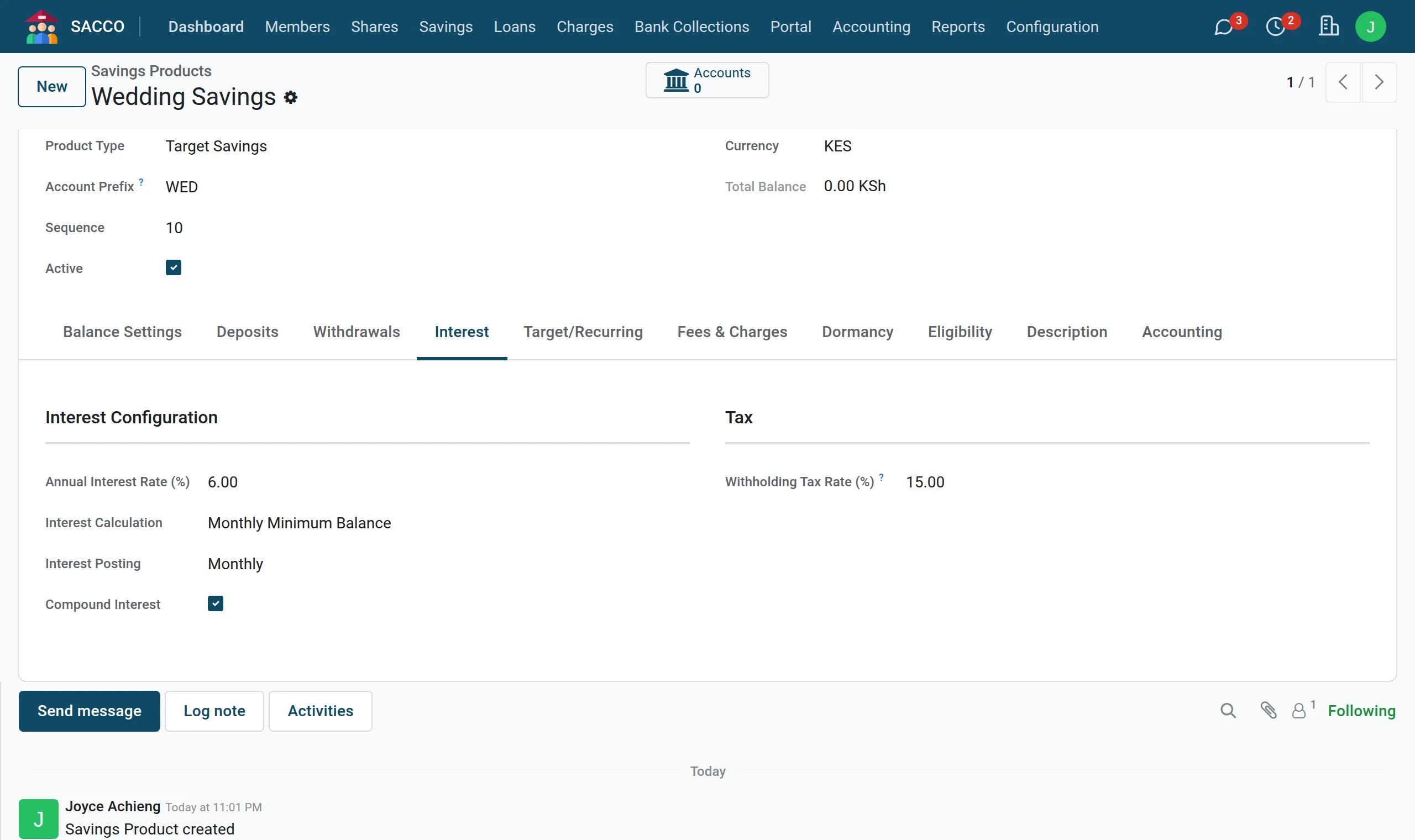Click the Following button
The image size is (1415, 840).
pos(1361,711)
